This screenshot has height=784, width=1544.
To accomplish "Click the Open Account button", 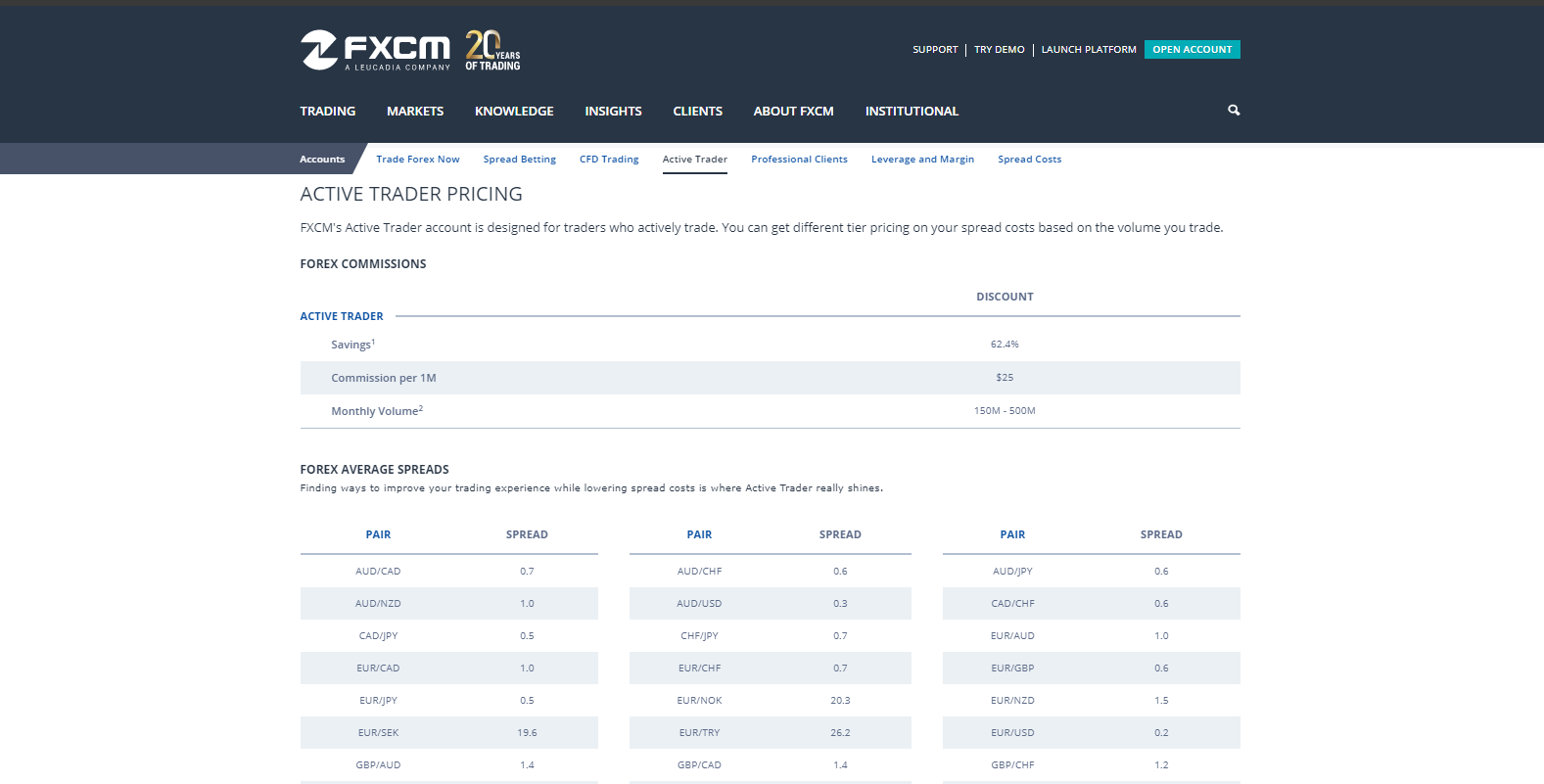I will click(x=1193, y=50).
